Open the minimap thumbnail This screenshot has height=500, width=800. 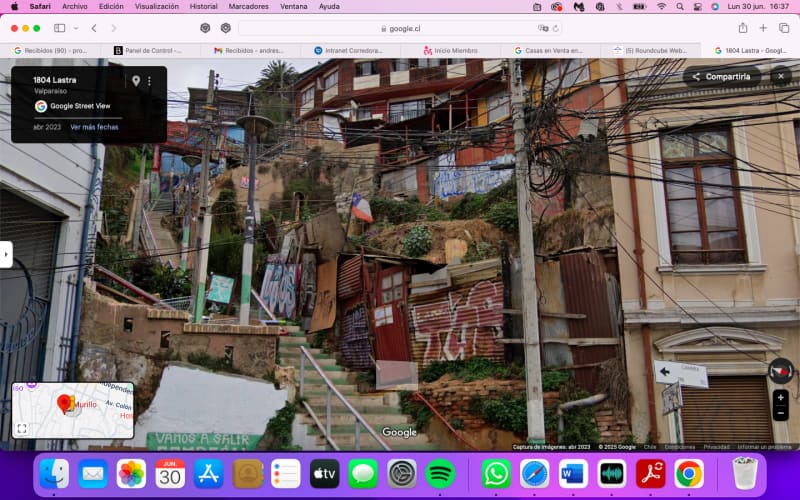tap(73, 410)
